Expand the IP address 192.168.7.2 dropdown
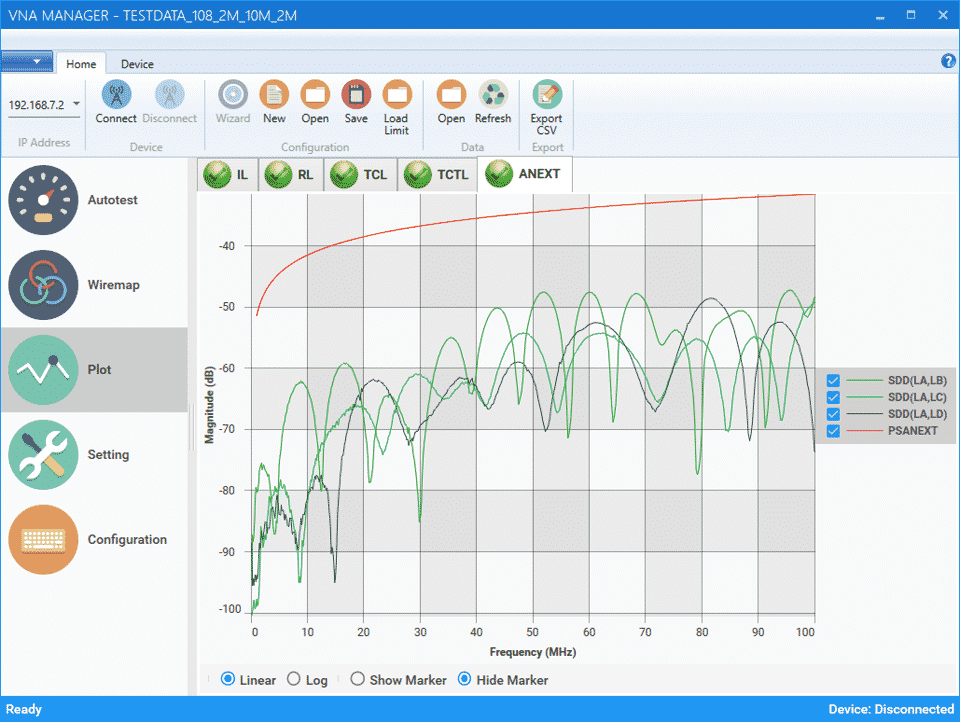960x722 pixels. [x=77, y=104]
